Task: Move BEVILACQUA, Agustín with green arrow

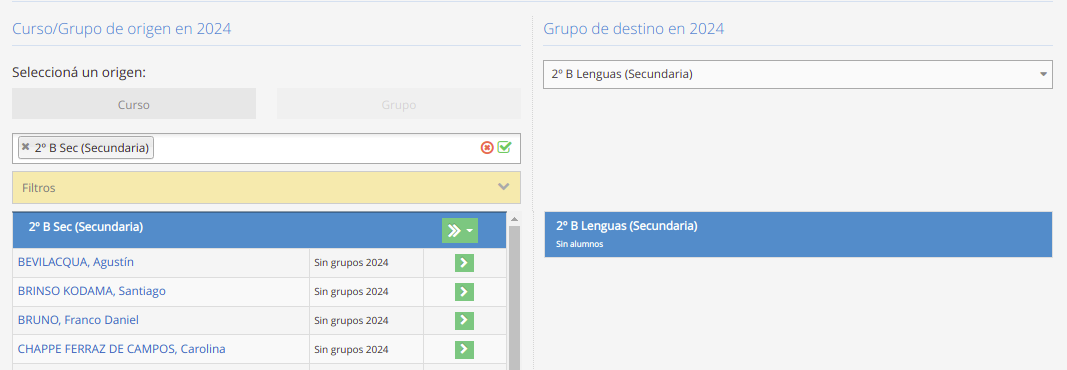Action: [464, 263]
